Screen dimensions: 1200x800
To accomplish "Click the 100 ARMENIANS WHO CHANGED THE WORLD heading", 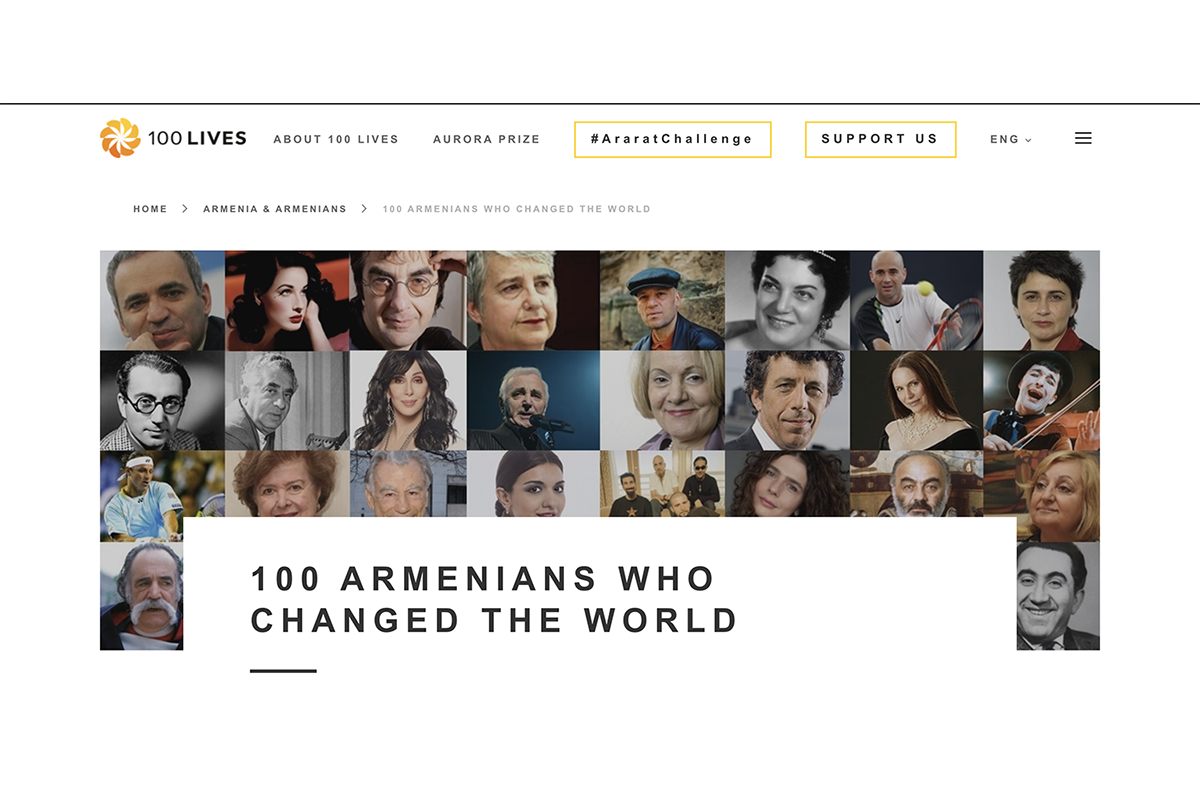I will click(495, 599).
